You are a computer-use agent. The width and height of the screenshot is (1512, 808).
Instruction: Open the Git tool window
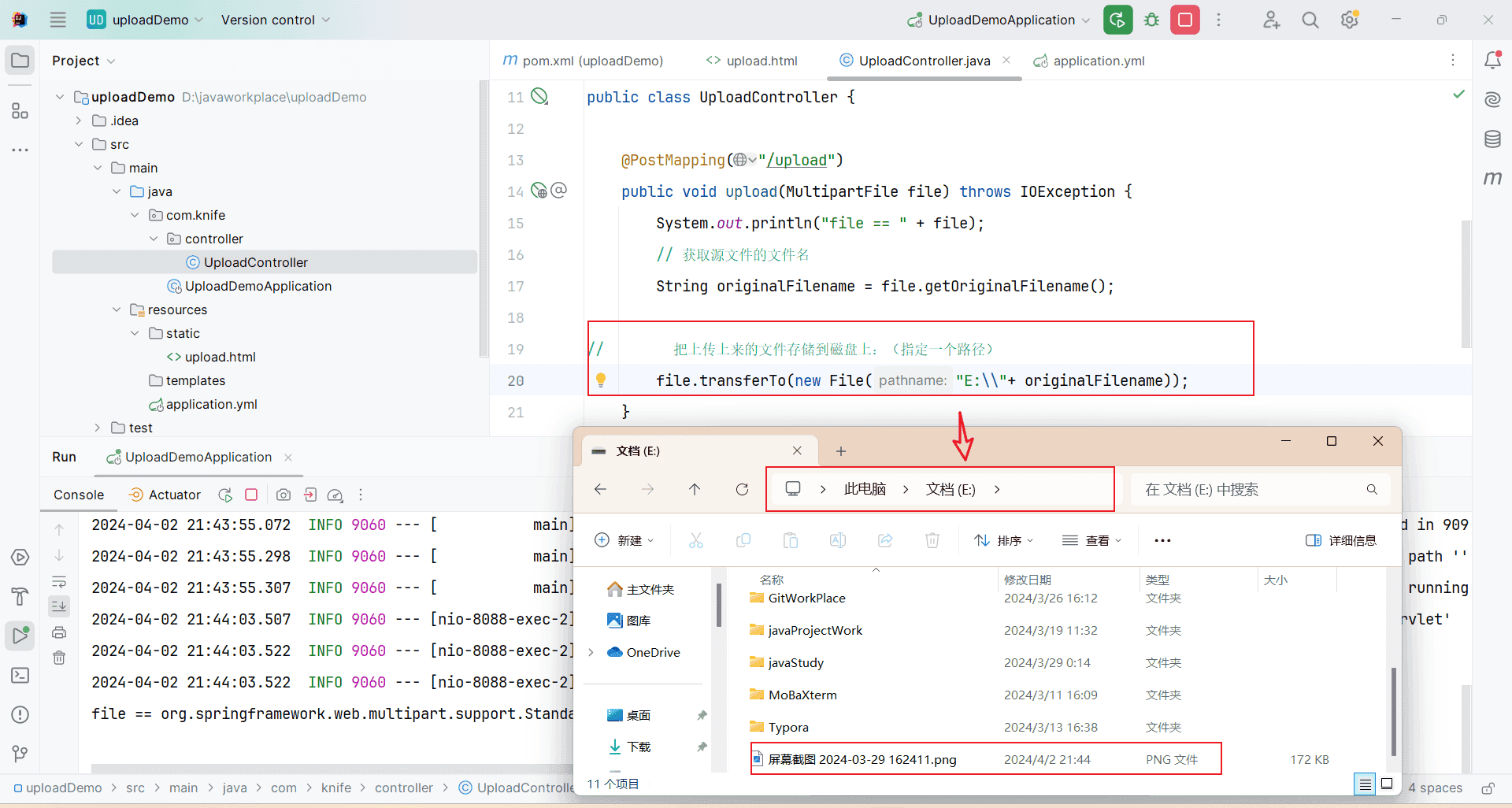[20, 754]
